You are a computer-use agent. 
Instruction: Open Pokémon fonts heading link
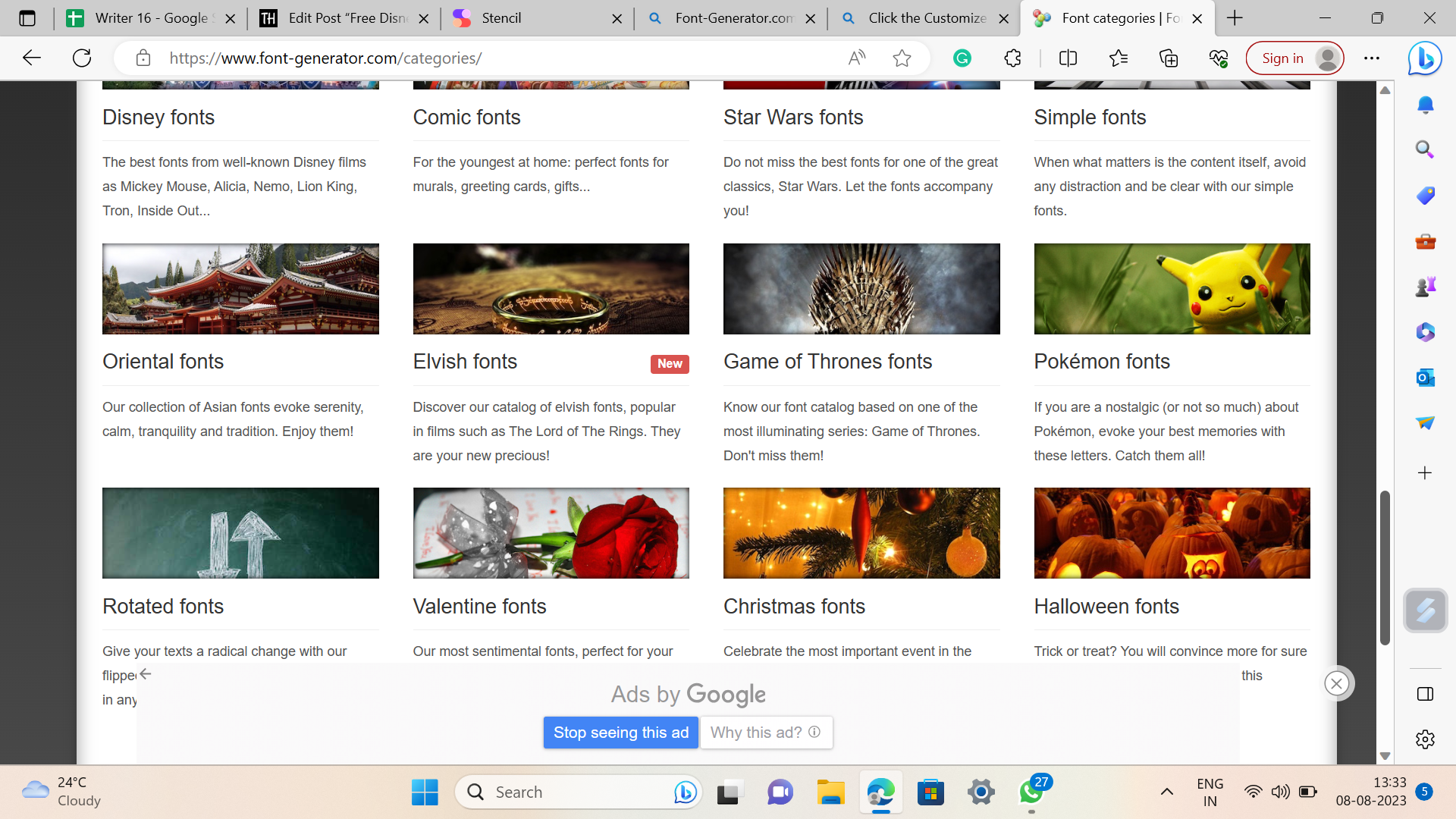point(1102,362)
